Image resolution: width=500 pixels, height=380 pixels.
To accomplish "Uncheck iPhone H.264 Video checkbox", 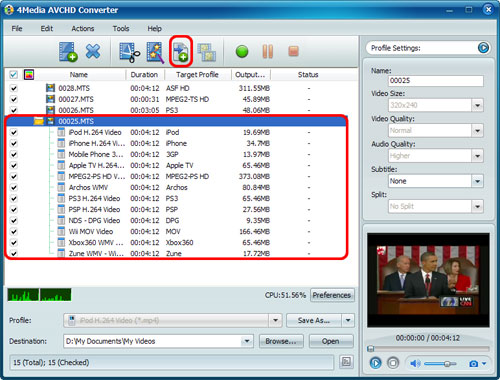I will pos(14,143).
